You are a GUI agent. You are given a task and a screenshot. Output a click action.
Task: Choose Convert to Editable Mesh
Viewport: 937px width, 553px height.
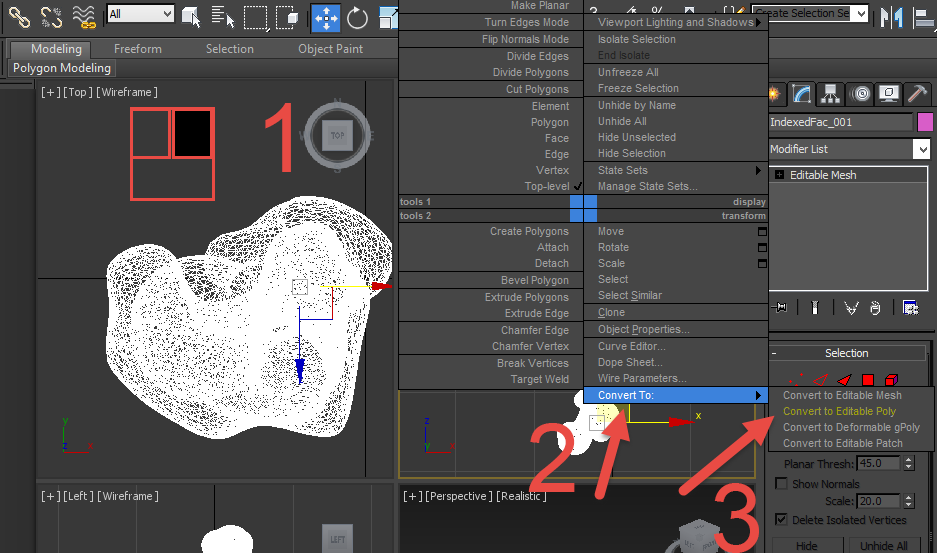(x=842, y=395)
